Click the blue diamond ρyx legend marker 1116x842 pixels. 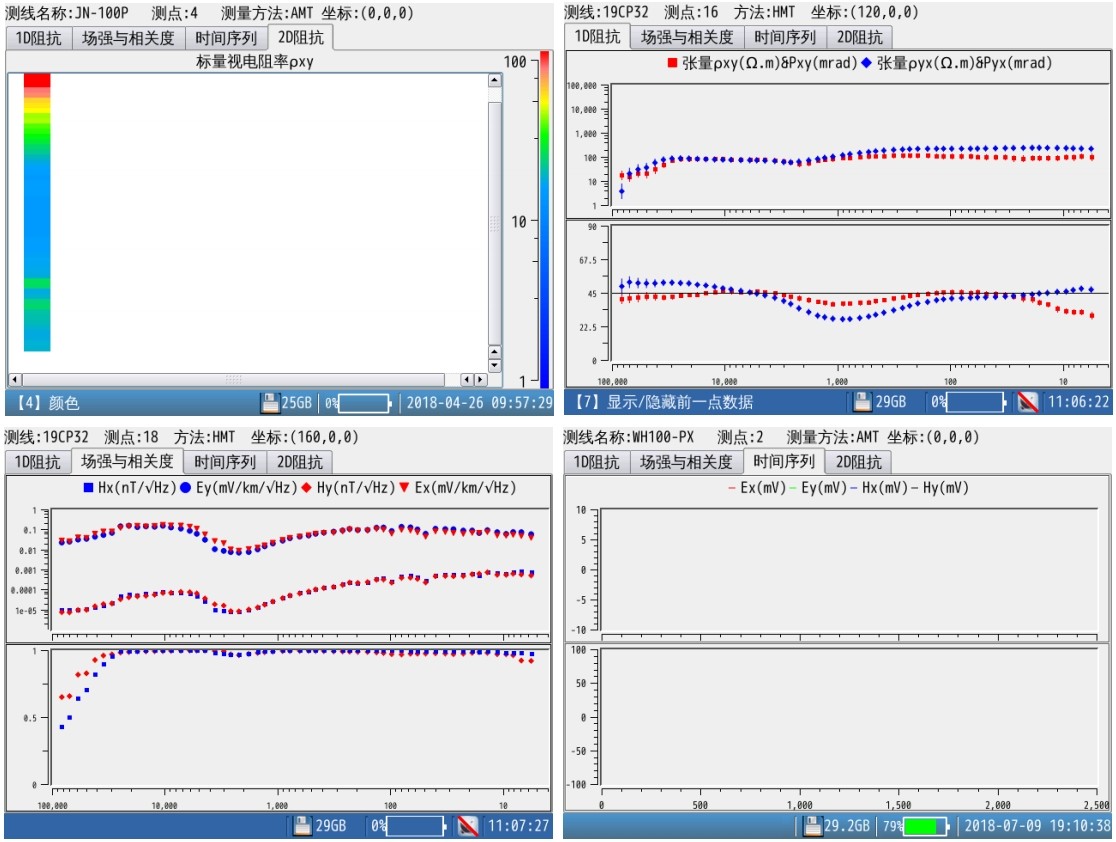[x=866, y=63]
